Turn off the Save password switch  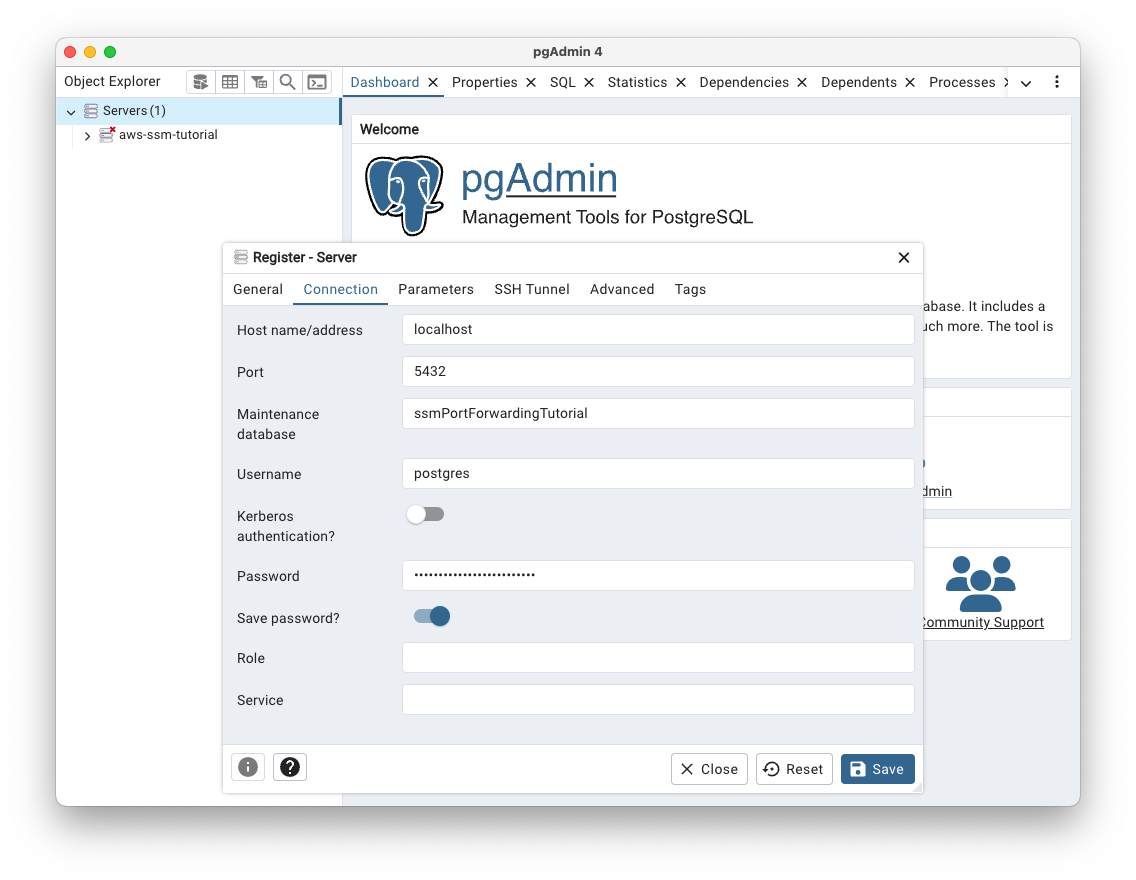432,616
